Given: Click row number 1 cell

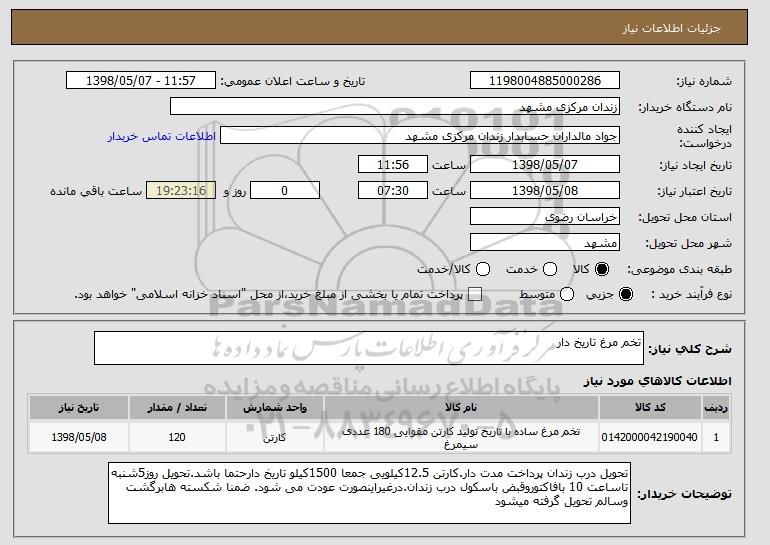Looking at the screenshot, I should (x=716, y=437).
